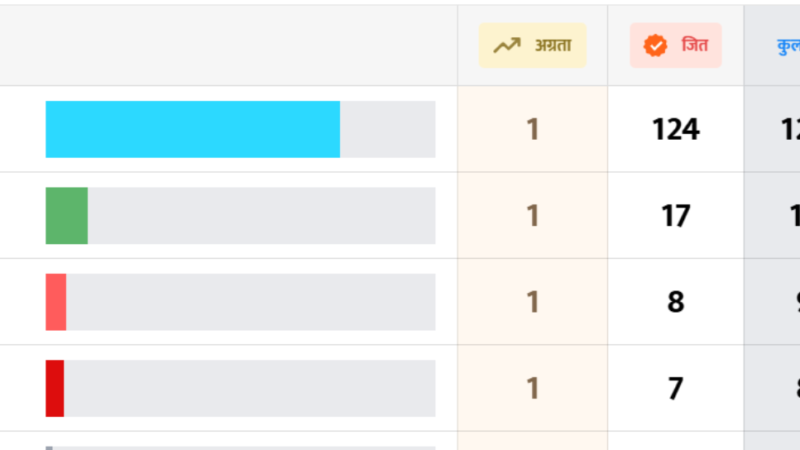Click the green progress bar
This screenshot has width=800, height=450.
[x=67, y=215]
